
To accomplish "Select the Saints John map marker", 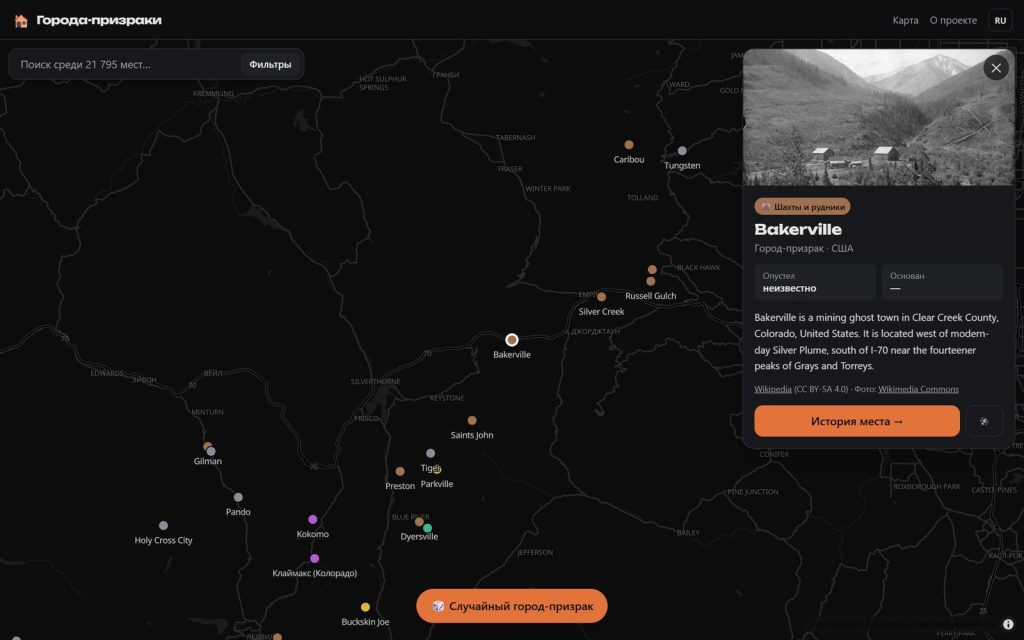I will [x=472, y=421].
